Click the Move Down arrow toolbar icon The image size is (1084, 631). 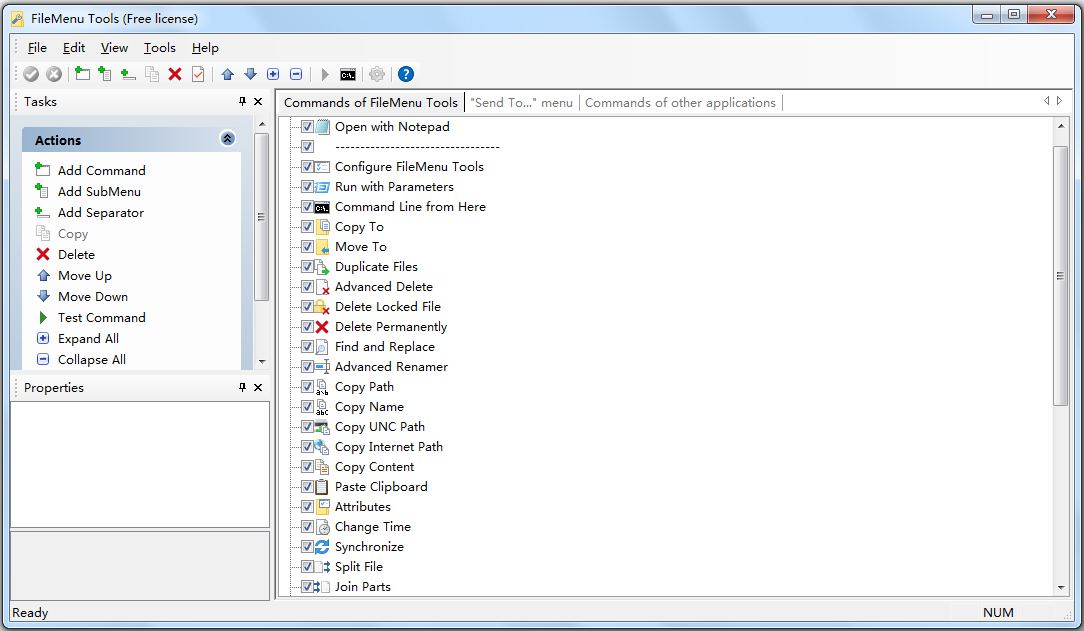point(251,74)
